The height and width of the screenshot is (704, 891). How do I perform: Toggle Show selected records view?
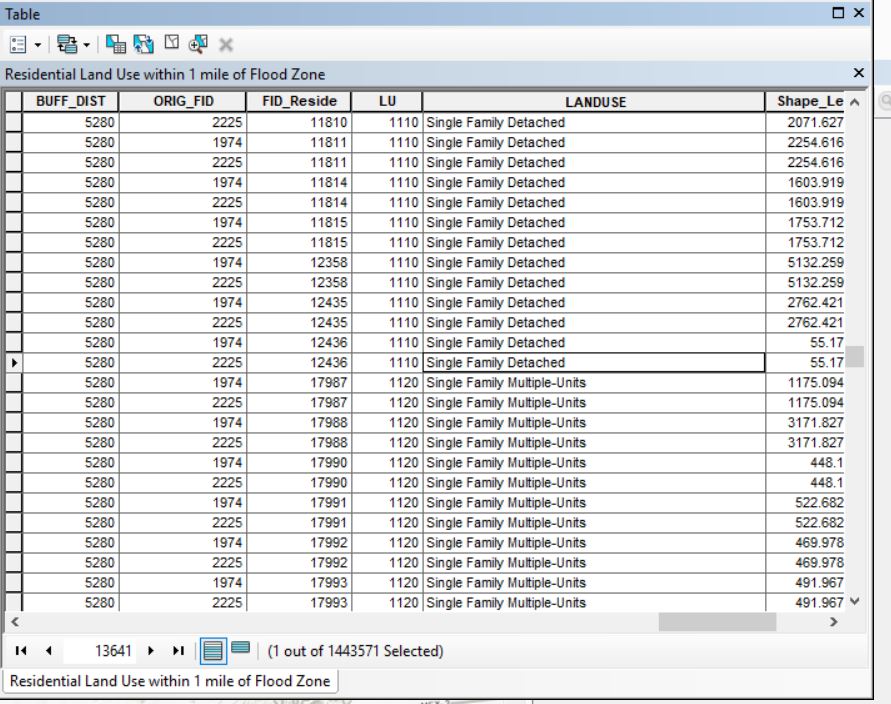pyautogui.click(x=241, y=648)
